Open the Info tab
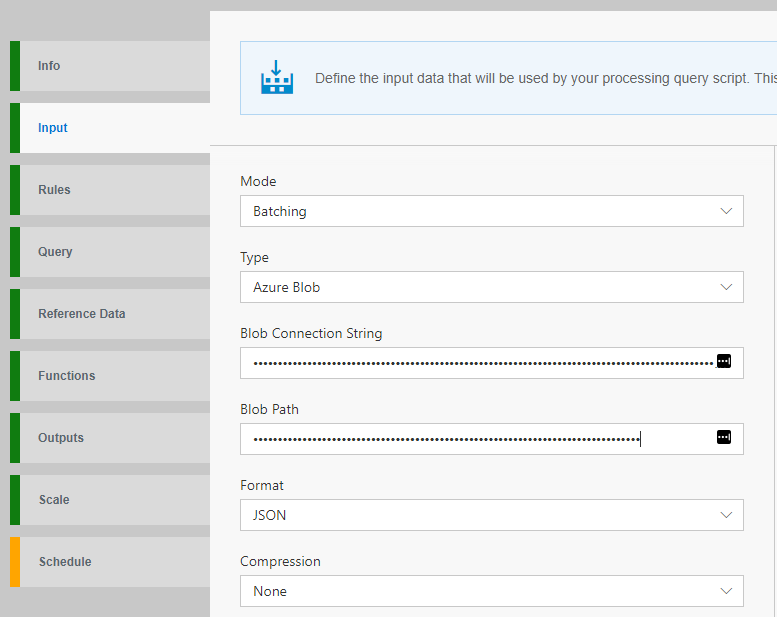This screenshot has height=617, width=777. click(110, 66)
